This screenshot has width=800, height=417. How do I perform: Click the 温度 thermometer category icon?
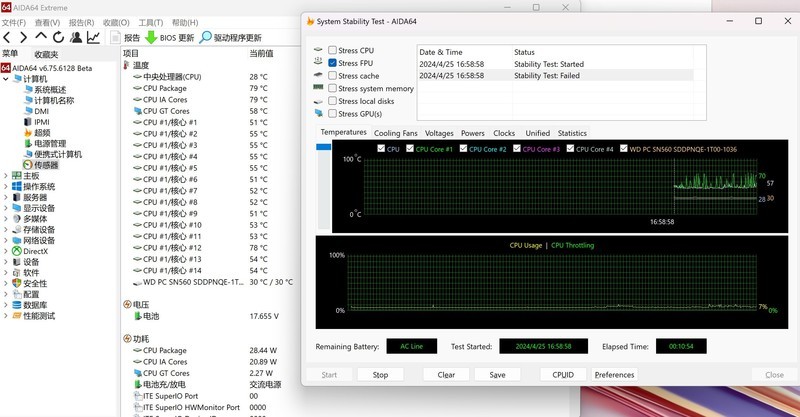[127, 65]
